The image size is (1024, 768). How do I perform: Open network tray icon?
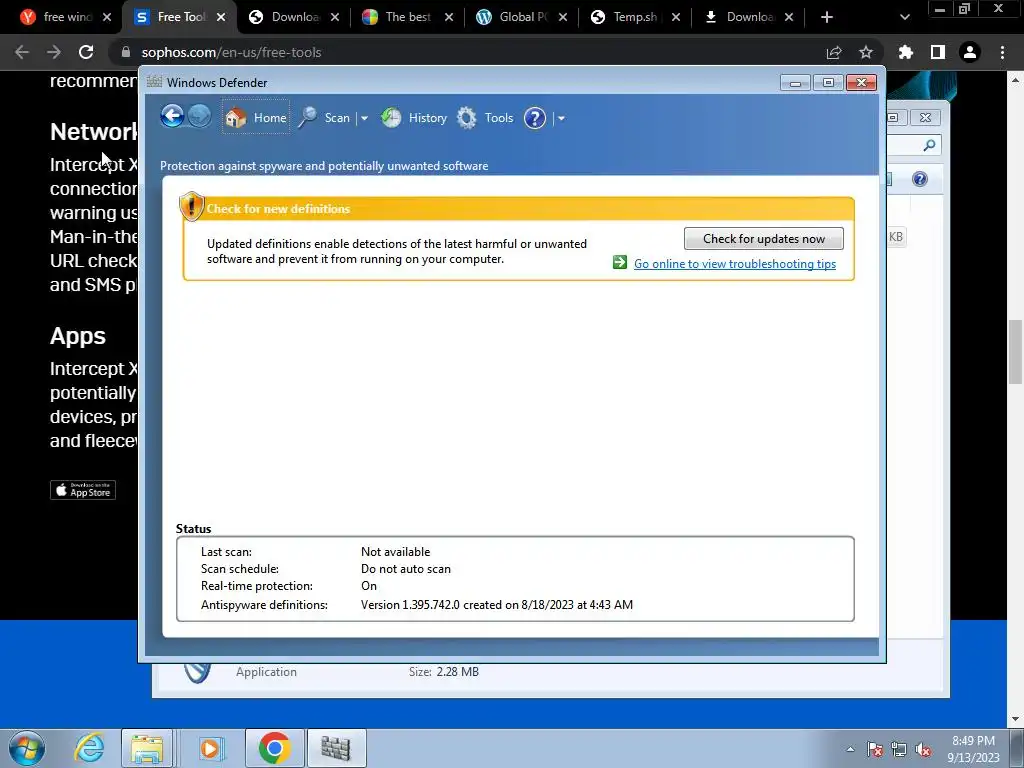tap(899, 749)
